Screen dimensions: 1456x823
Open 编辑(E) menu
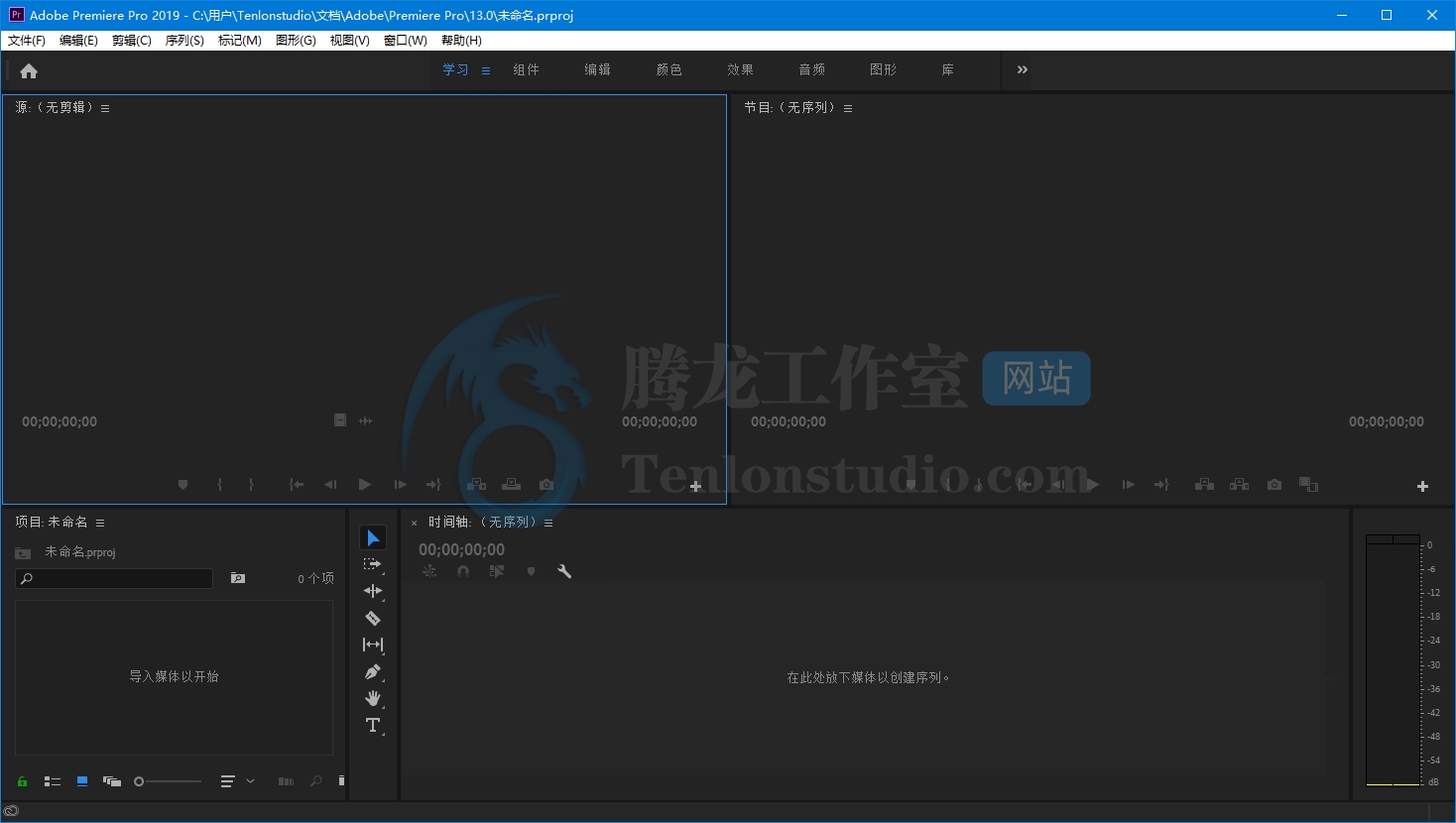(x=78, y=41)
